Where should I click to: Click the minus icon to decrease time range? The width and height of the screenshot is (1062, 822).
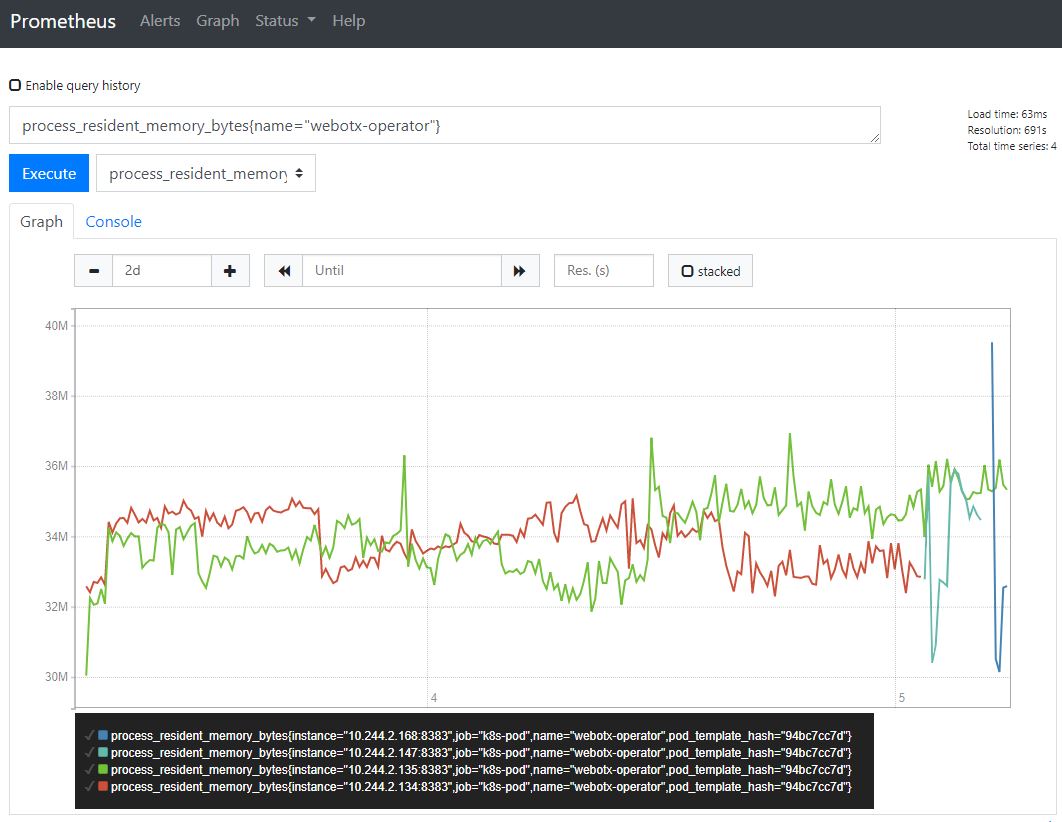pyautogui.click(x=94, y=271)
